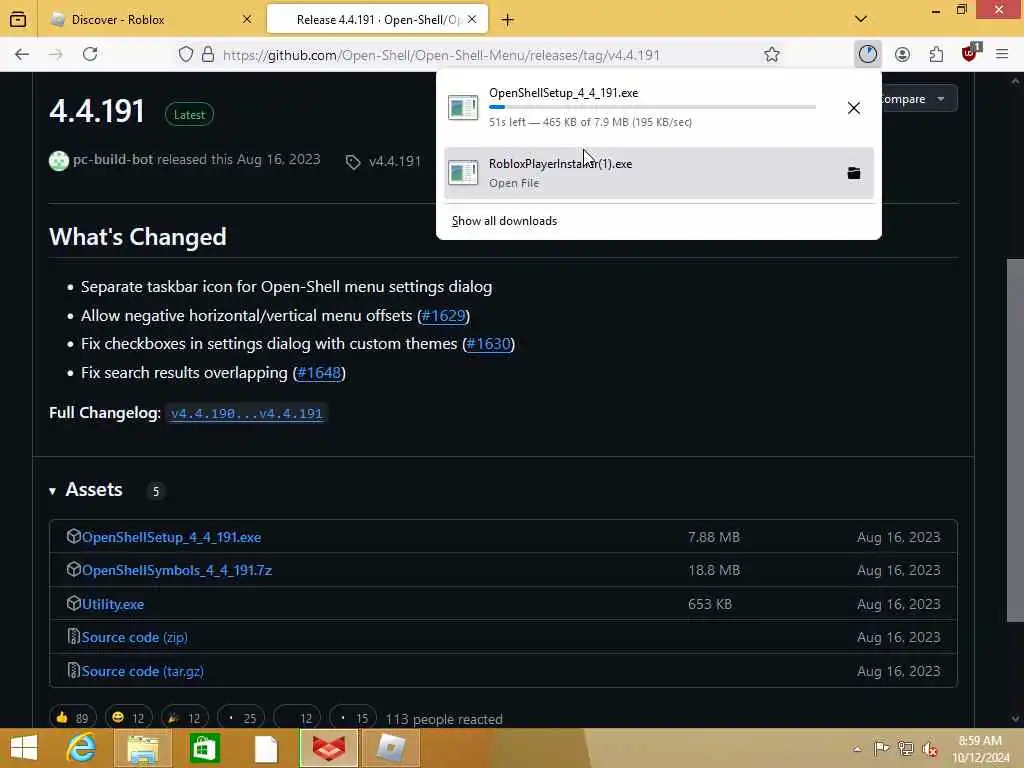Click the reaction button showing 15
Screen dimensions: 1024x768
pos(353,718)
